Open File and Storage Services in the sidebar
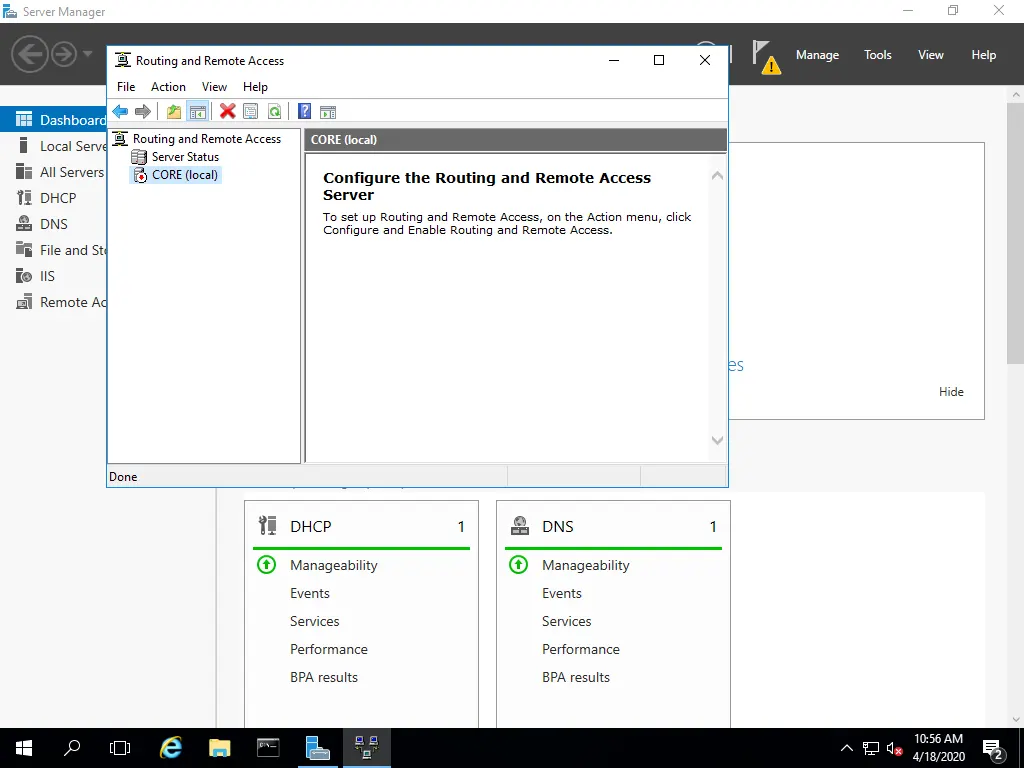Viewport: 1024px width, 768px height. coord(54,250)
